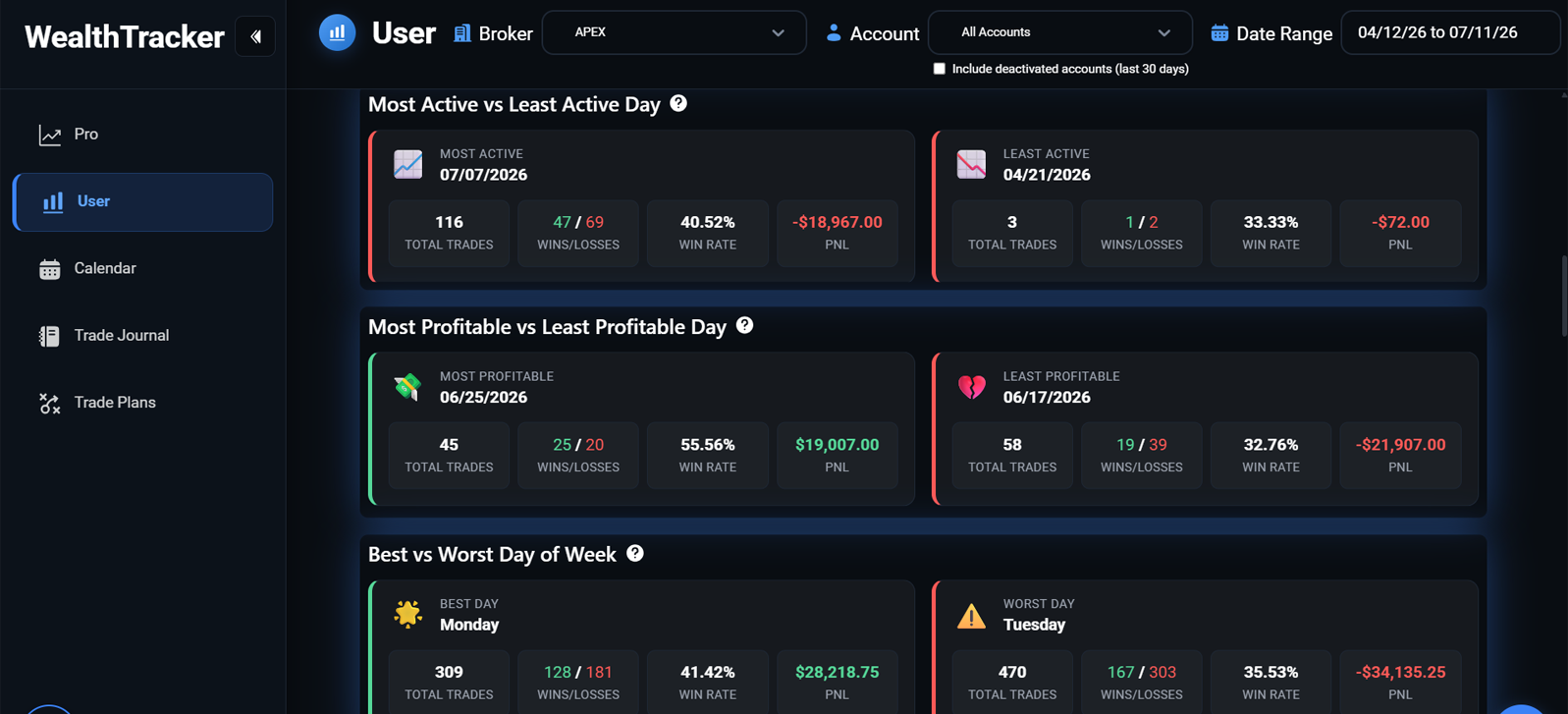This screenshot has height=714, width=1568.
Task: Click the -$18,967.00 PNL value
Action: [838, 223]
